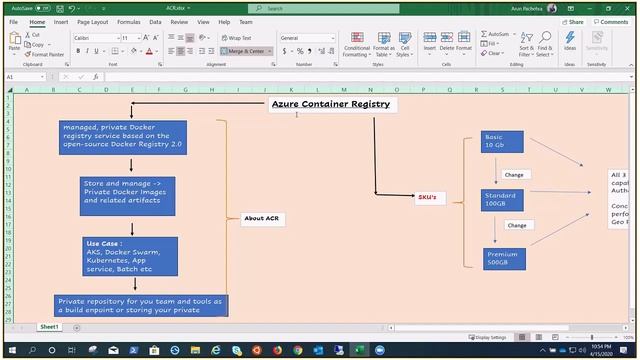The width and height of the screenshot is (640, 360).
Task: Click the Cut scissors button
Action: pyautogui.click(x=33, y=35)
